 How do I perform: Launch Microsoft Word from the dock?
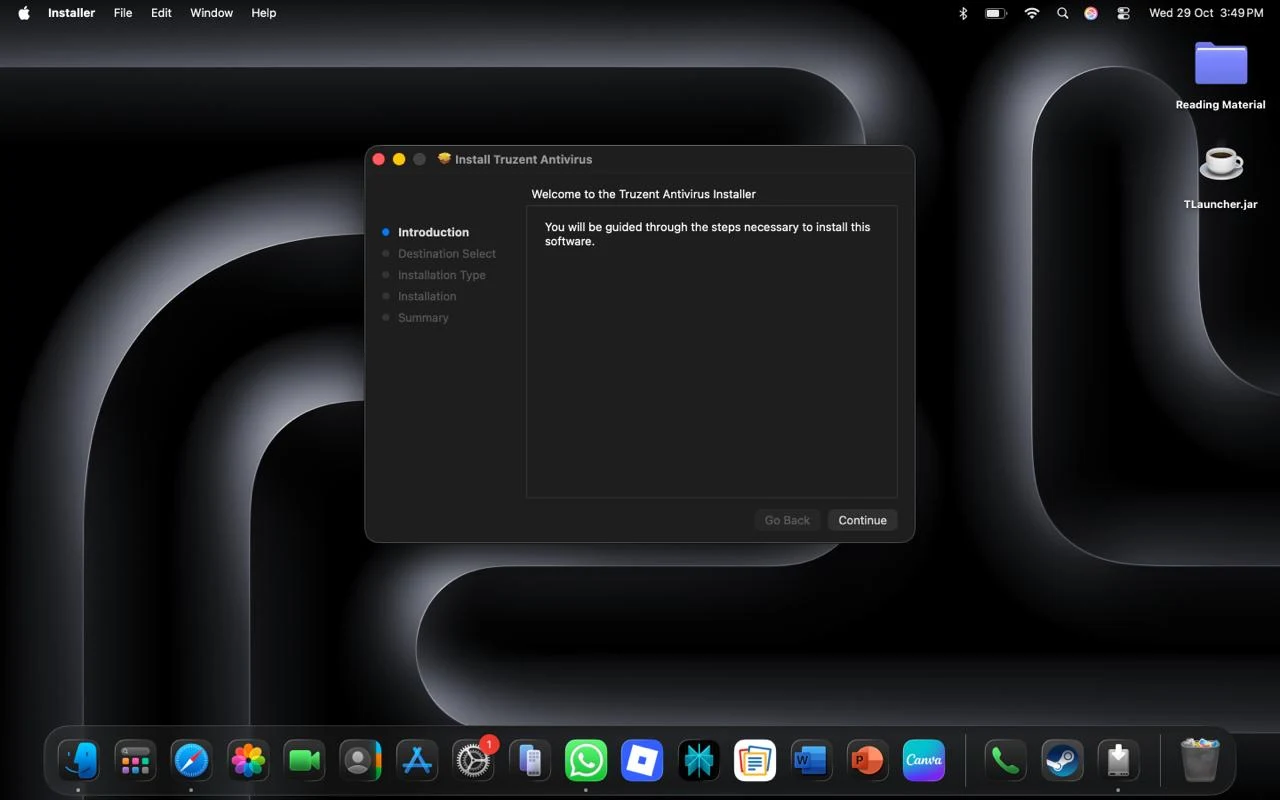[810, 761]
